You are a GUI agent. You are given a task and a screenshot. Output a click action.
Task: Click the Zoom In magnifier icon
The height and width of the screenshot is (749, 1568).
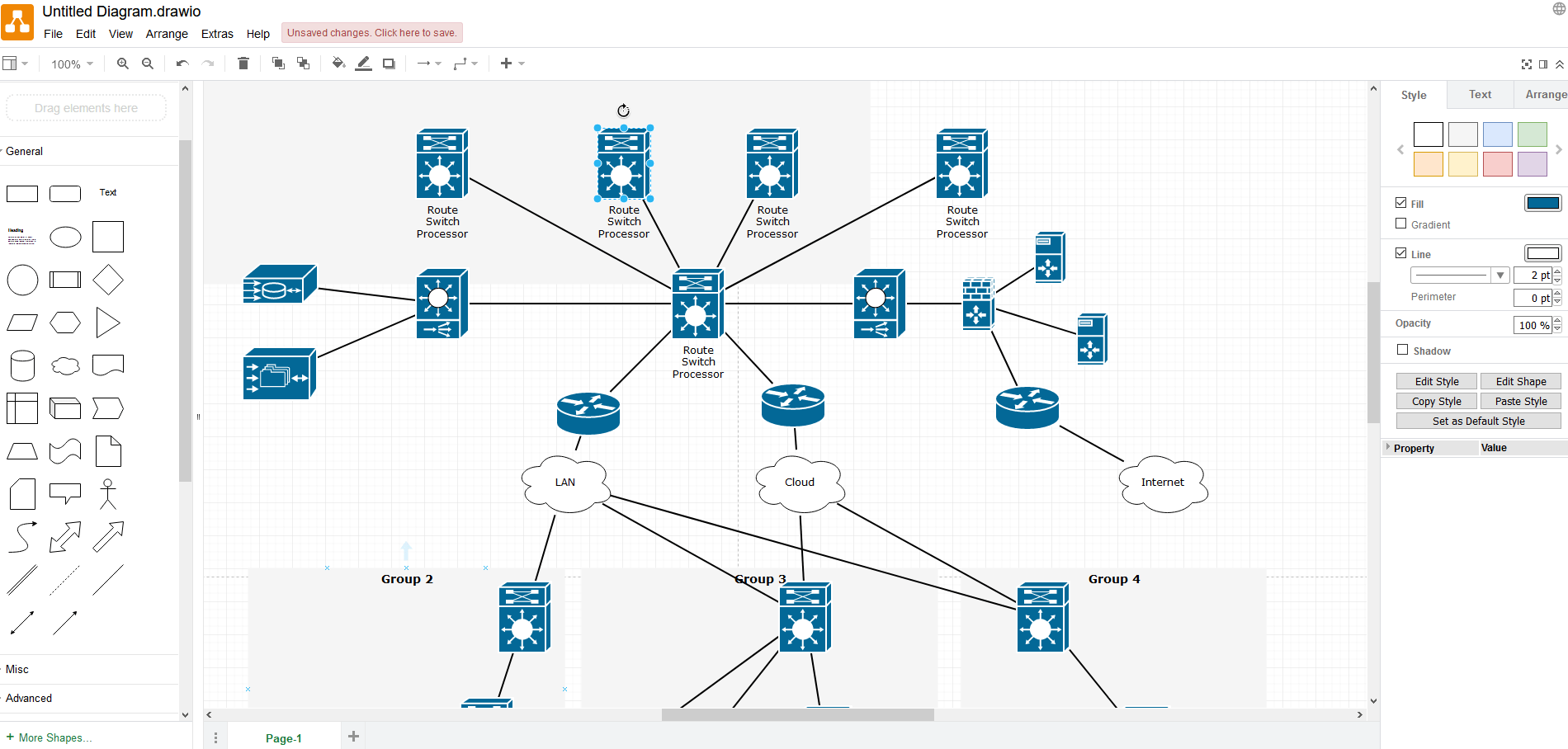click(x=122, y=64)
